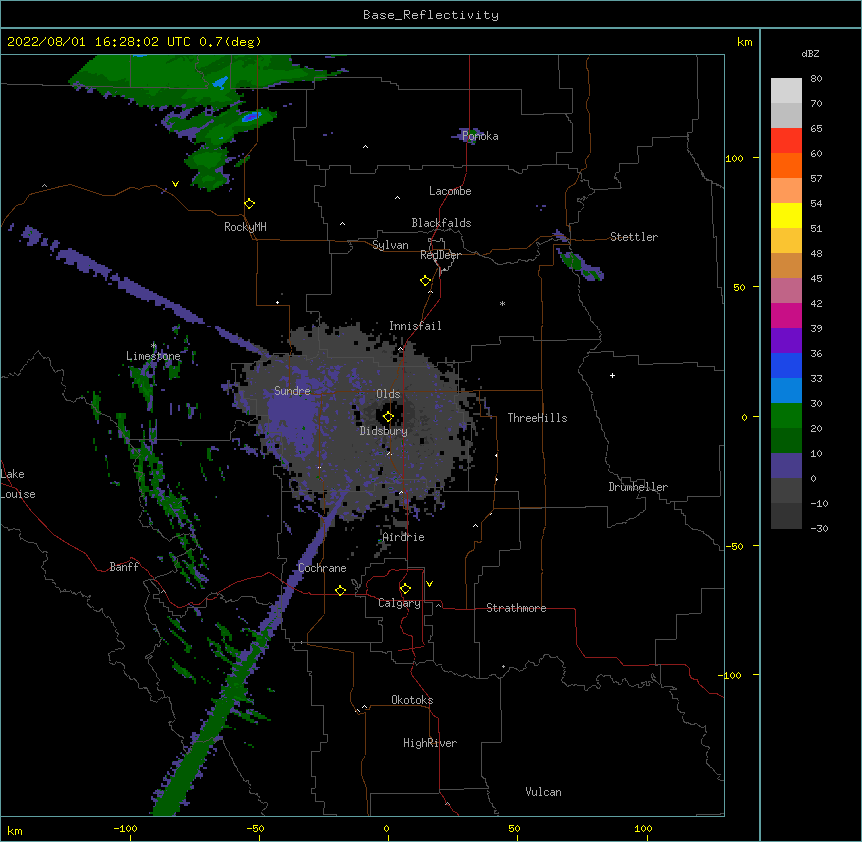Select the Cochrane town label
The height and width of the screenshot is (842, 862).
[322, 568]
